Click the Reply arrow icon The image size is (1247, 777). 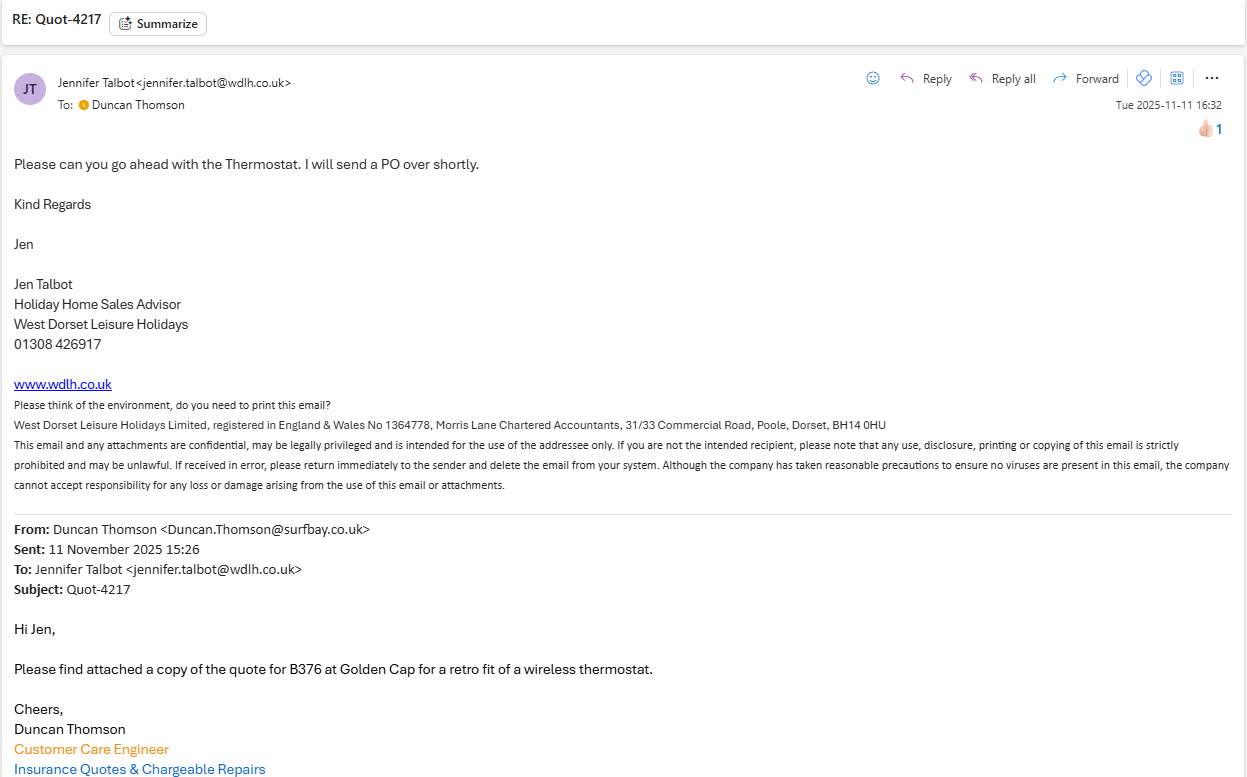pyautogui.click(x=907, y=78)
